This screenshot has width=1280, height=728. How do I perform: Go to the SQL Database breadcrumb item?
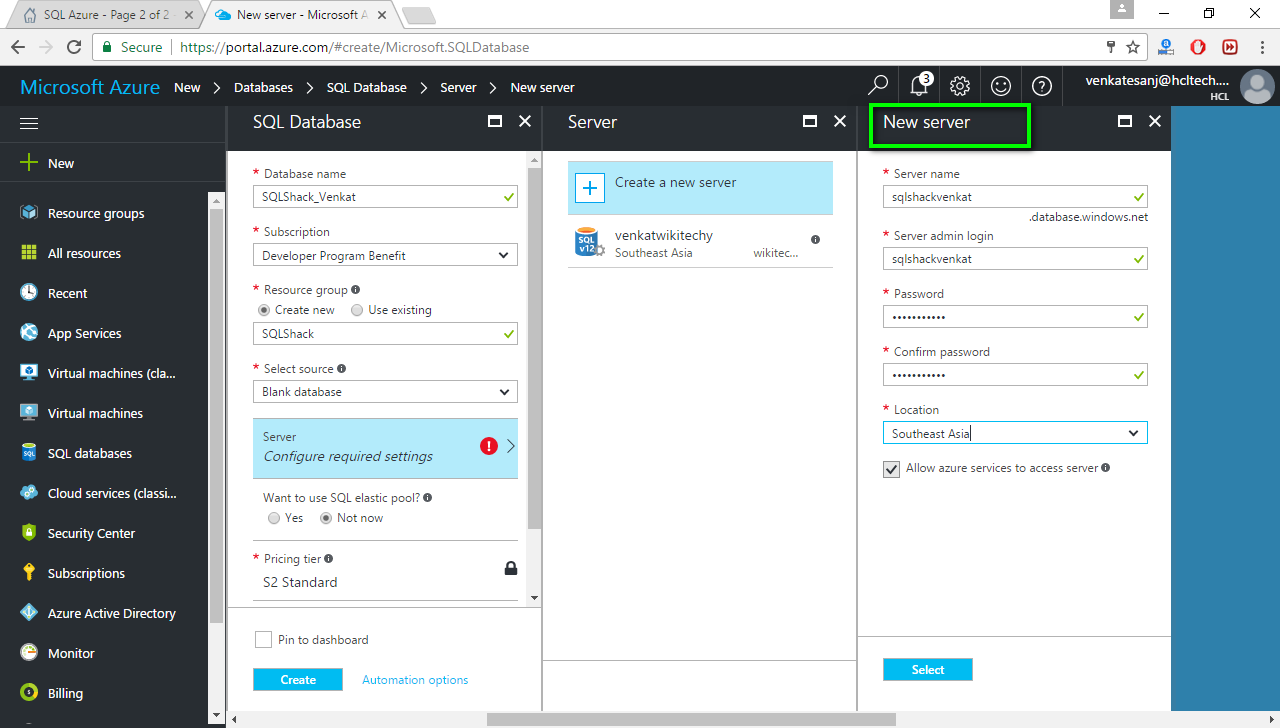tap(367, 87)
